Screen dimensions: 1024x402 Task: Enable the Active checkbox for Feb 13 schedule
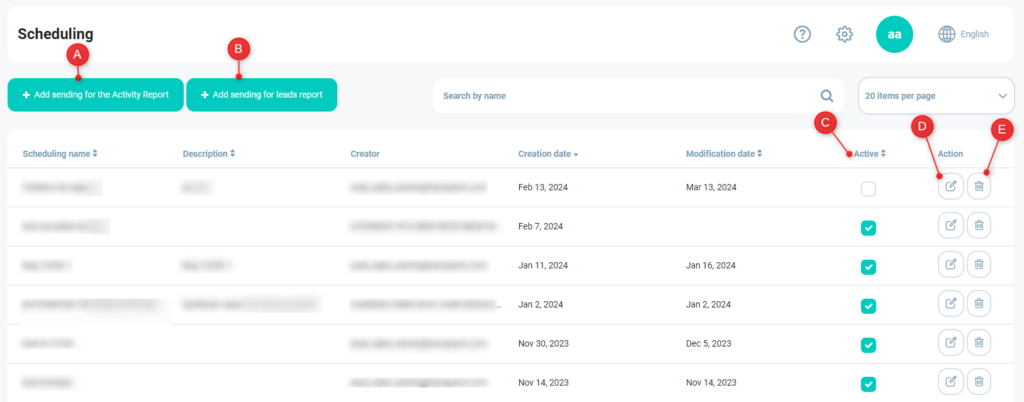tap(868, 189)
